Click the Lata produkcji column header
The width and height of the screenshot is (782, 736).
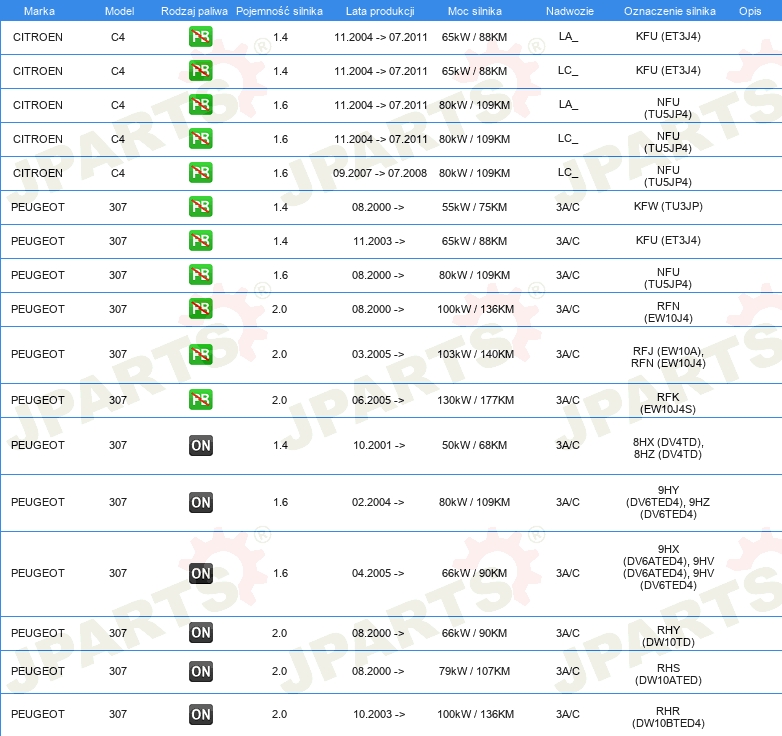380,11
